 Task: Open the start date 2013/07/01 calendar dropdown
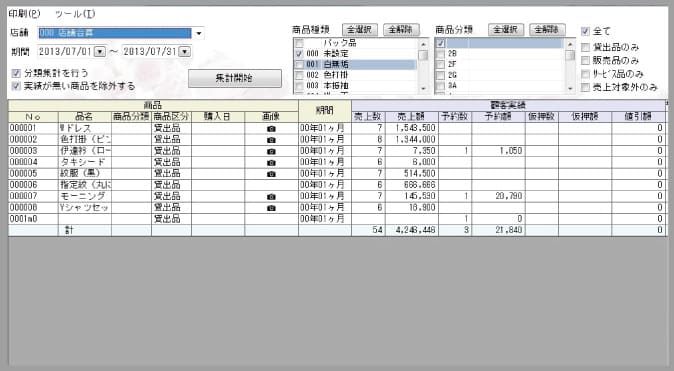click(x=100, y=52)
